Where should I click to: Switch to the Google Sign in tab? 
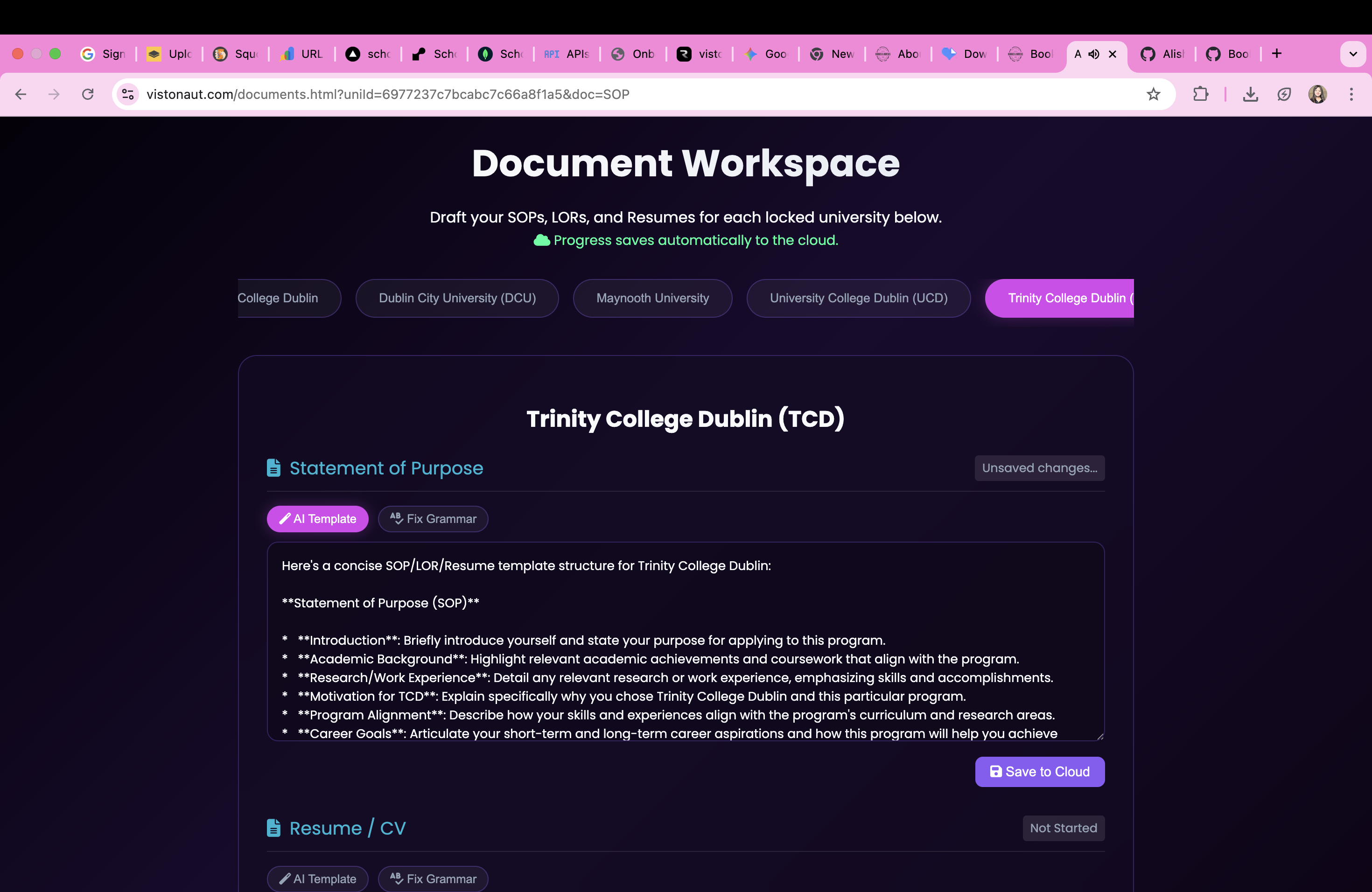pyautogui.click(x=104, y=54)
